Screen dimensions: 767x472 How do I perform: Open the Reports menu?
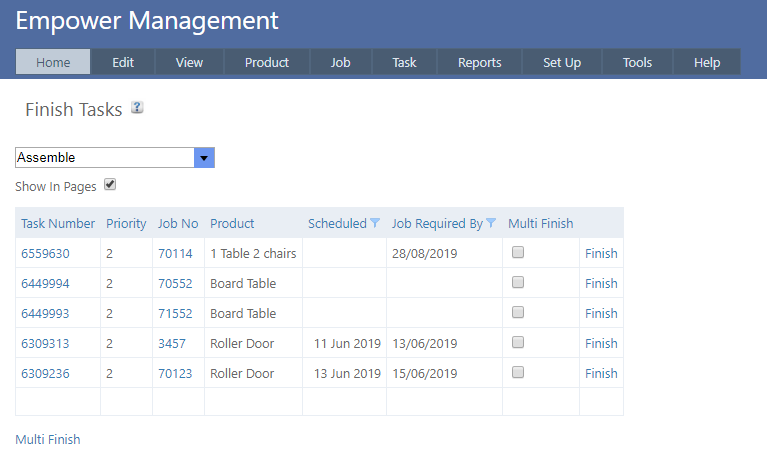pyautogui.click(x=479, y=62)
